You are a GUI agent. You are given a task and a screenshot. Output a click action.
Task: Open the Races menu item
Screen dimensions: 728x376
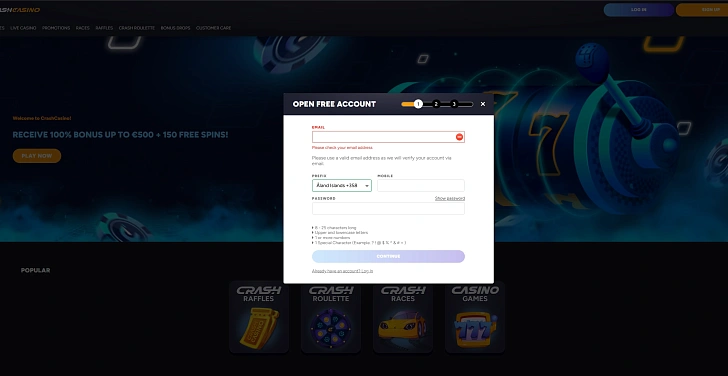[x=83, y=28]
